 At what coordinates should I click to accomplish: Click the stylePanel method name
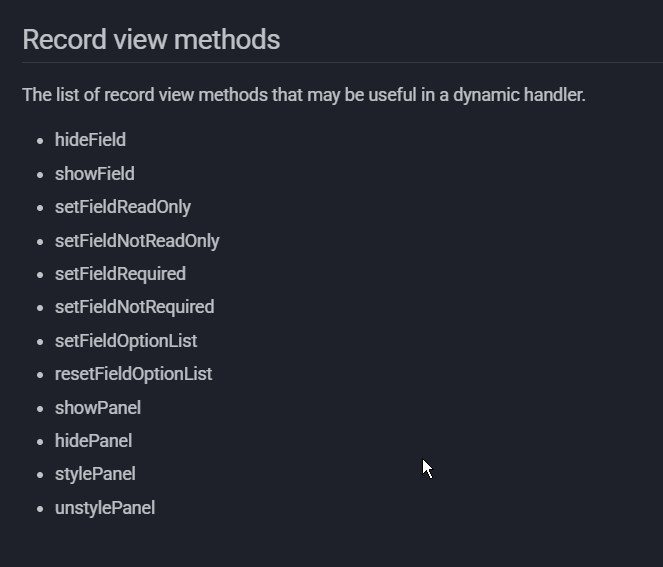click(95, 474)
